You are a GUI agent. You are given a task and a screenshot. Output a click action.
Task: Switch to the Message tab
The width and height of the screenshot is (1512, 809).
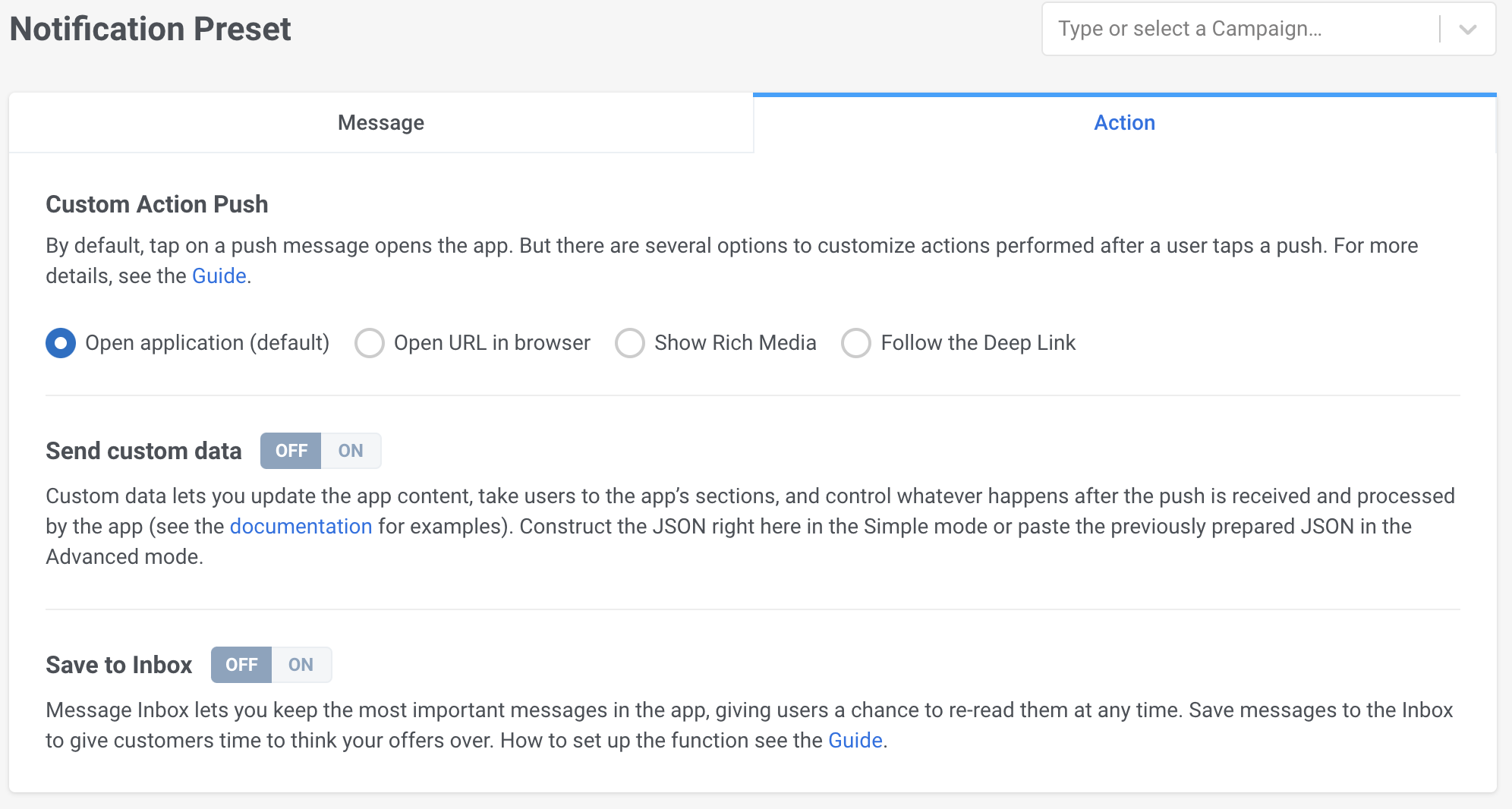tap(381, 123)
